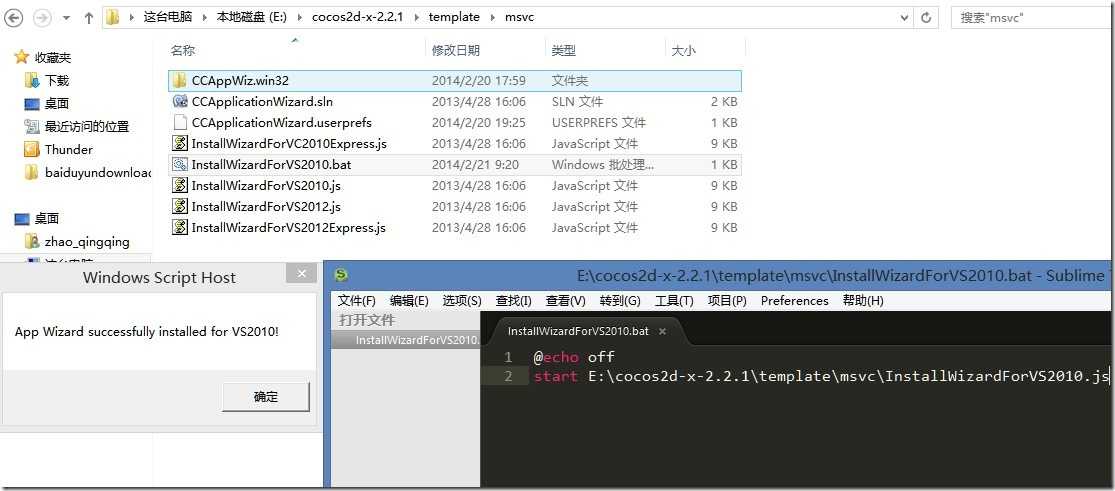The image size is (1115, 491).
Task: Expand the chevron after template breadcrumb
Action: (492, 17)
